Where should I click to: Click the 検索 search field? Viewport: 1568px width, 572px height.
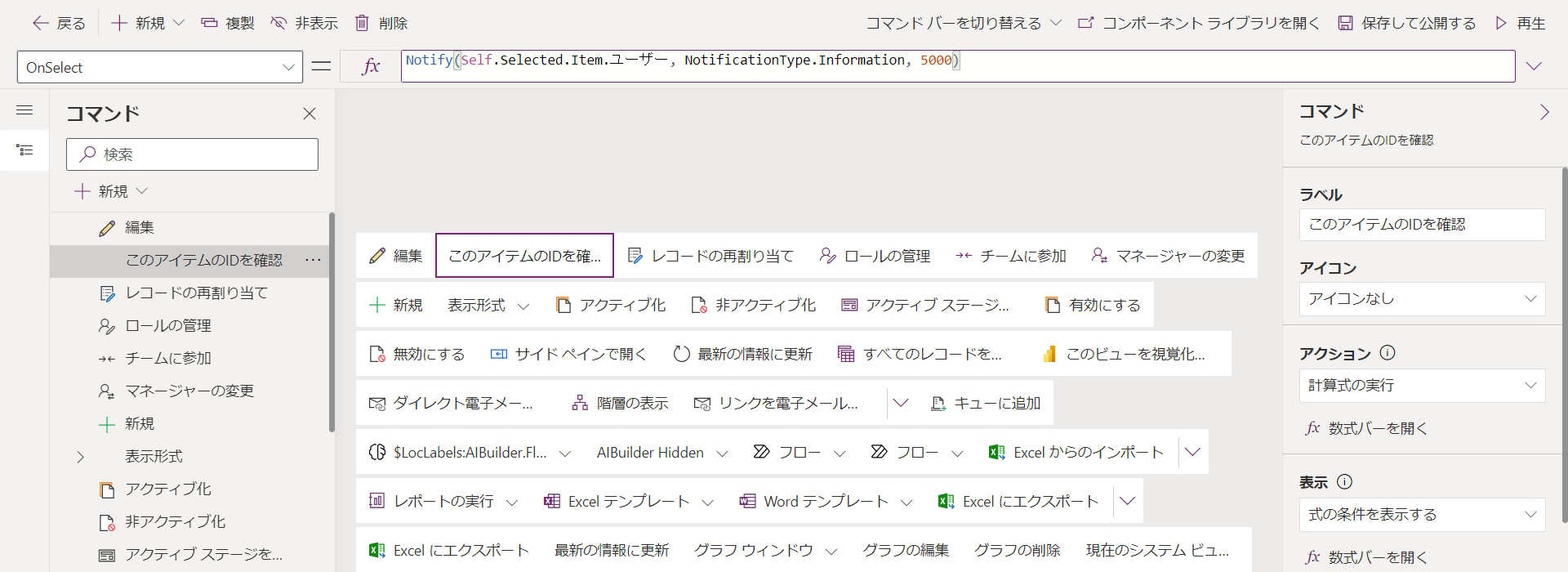click(x=192, y=154)
